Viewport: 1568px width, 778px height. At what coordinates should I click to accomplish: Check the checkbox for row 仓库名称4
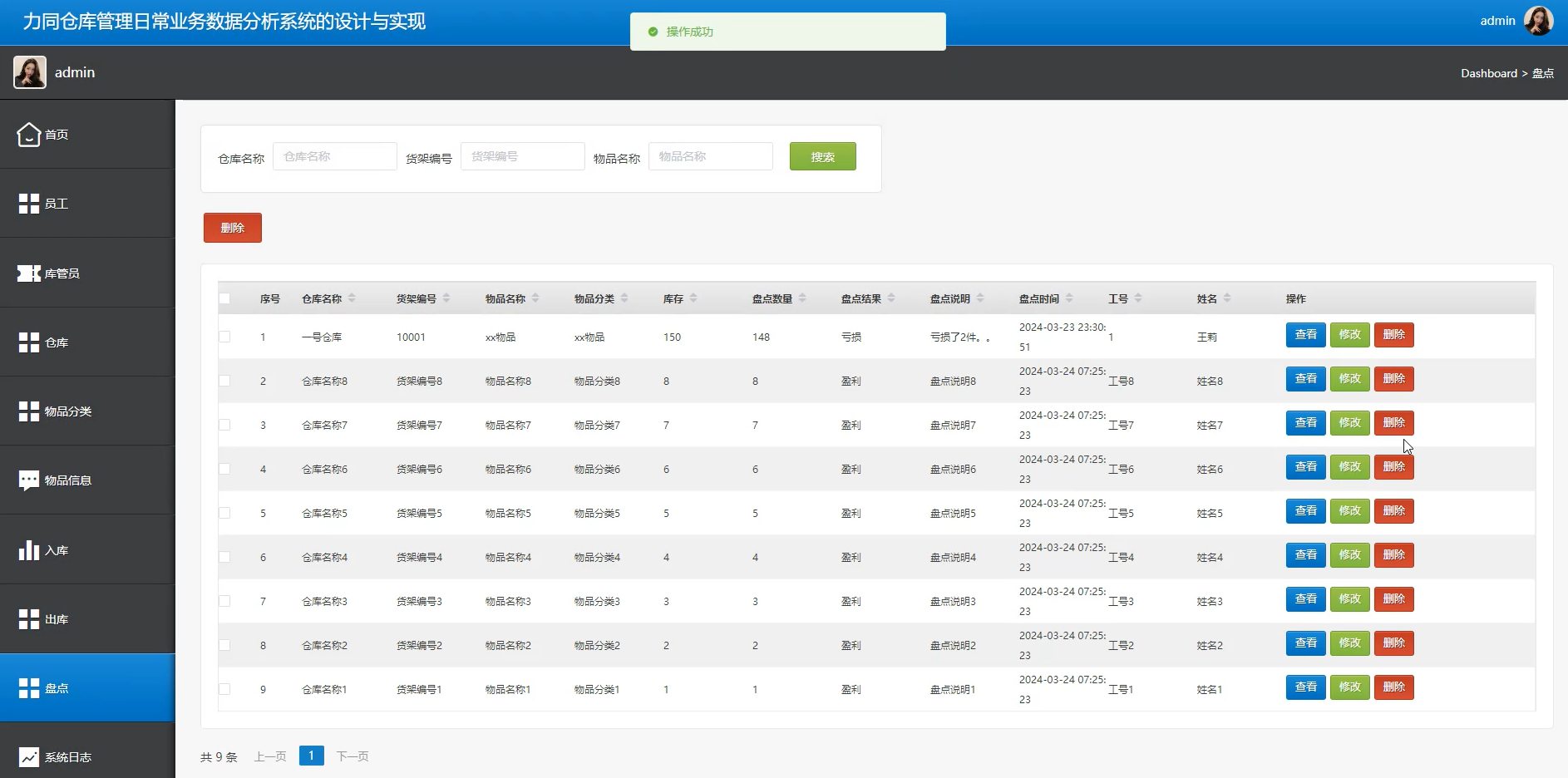tap(224, 557)
